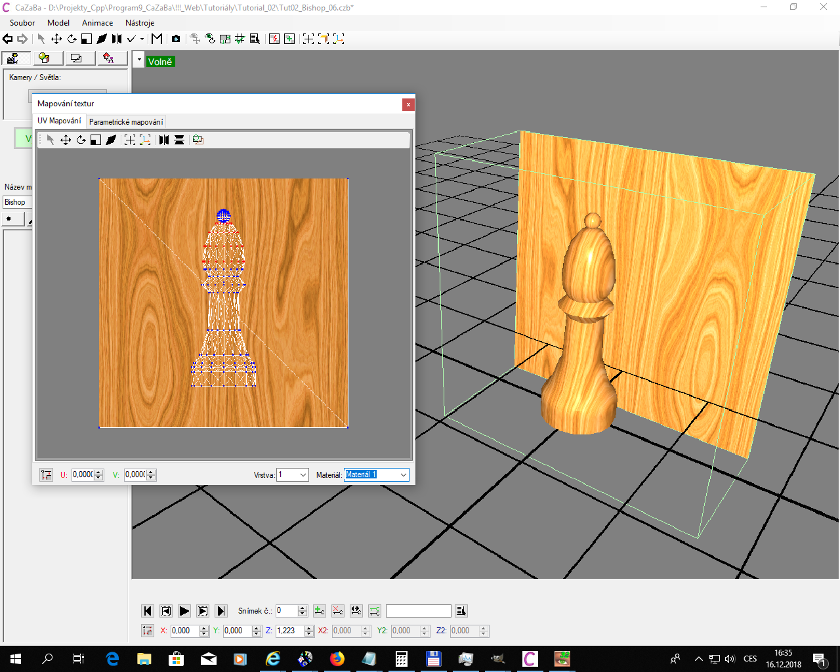Image resolution: width=840 pixels, height=672 pixels.
Task: Open Firefox from the Windows taskbar
Action: pos(336,659)
